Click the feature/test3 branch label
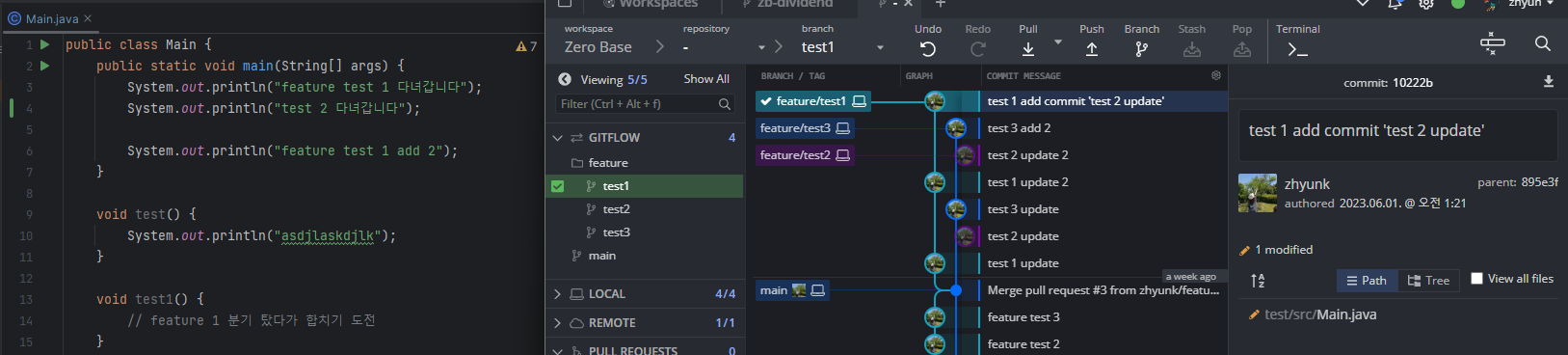Viewport: 1568px width, 355px height. pos(805,127)
